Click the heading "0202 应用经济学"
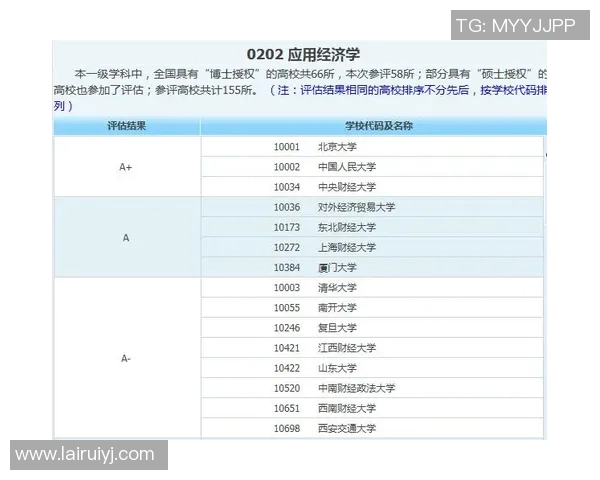 pos(303,54)
